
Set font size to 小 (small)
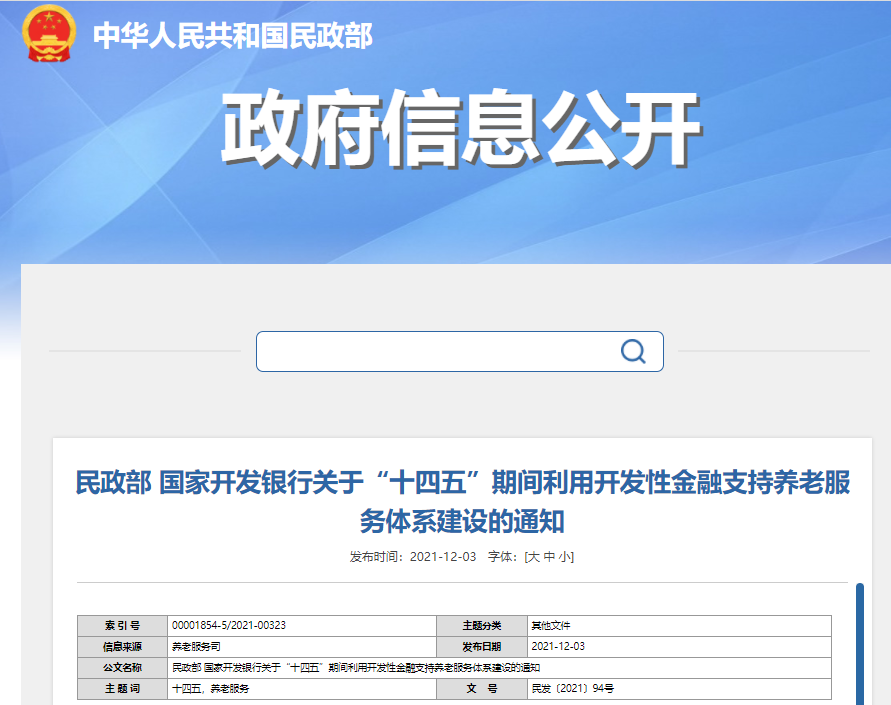click(x=564, y=557)
